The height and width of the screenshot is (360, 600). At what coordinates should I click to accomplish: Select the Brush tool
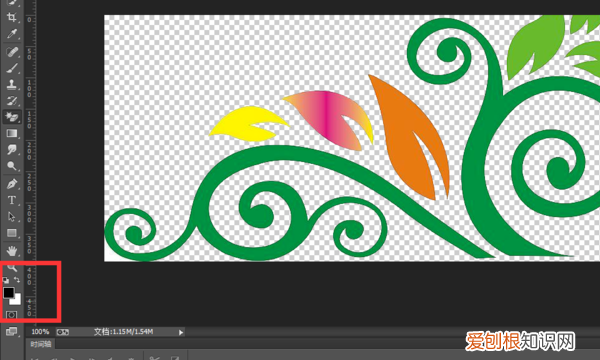click(x=12, y=68)
